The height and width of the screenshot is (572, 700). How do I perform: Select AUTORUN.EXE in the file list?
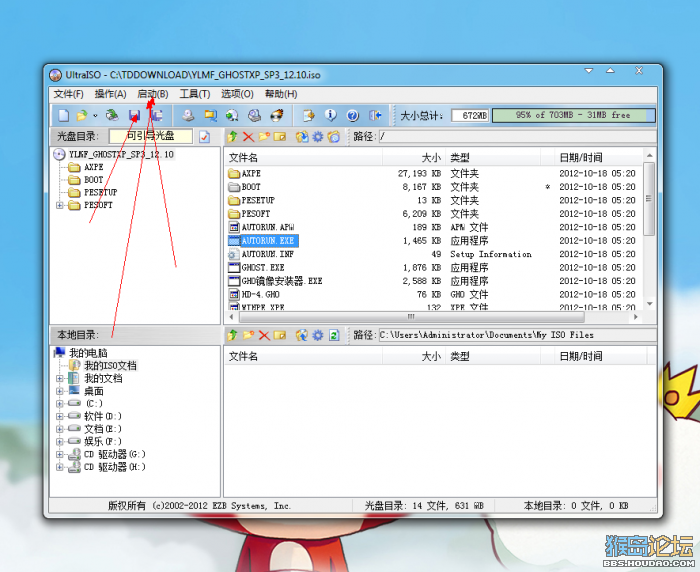[268, 241]
